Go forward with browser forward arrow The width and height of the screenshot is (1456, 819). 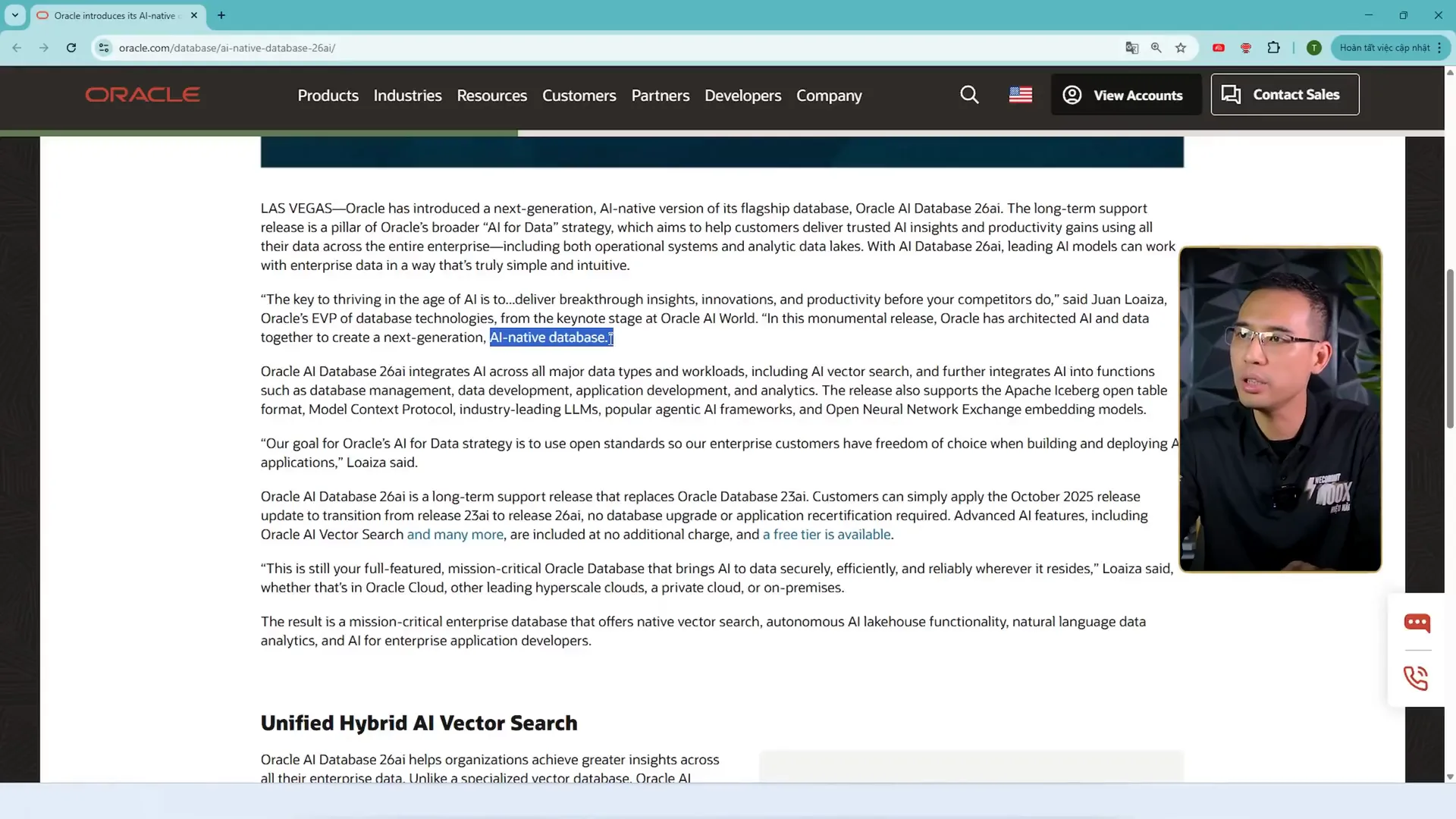tap(44, 48)
